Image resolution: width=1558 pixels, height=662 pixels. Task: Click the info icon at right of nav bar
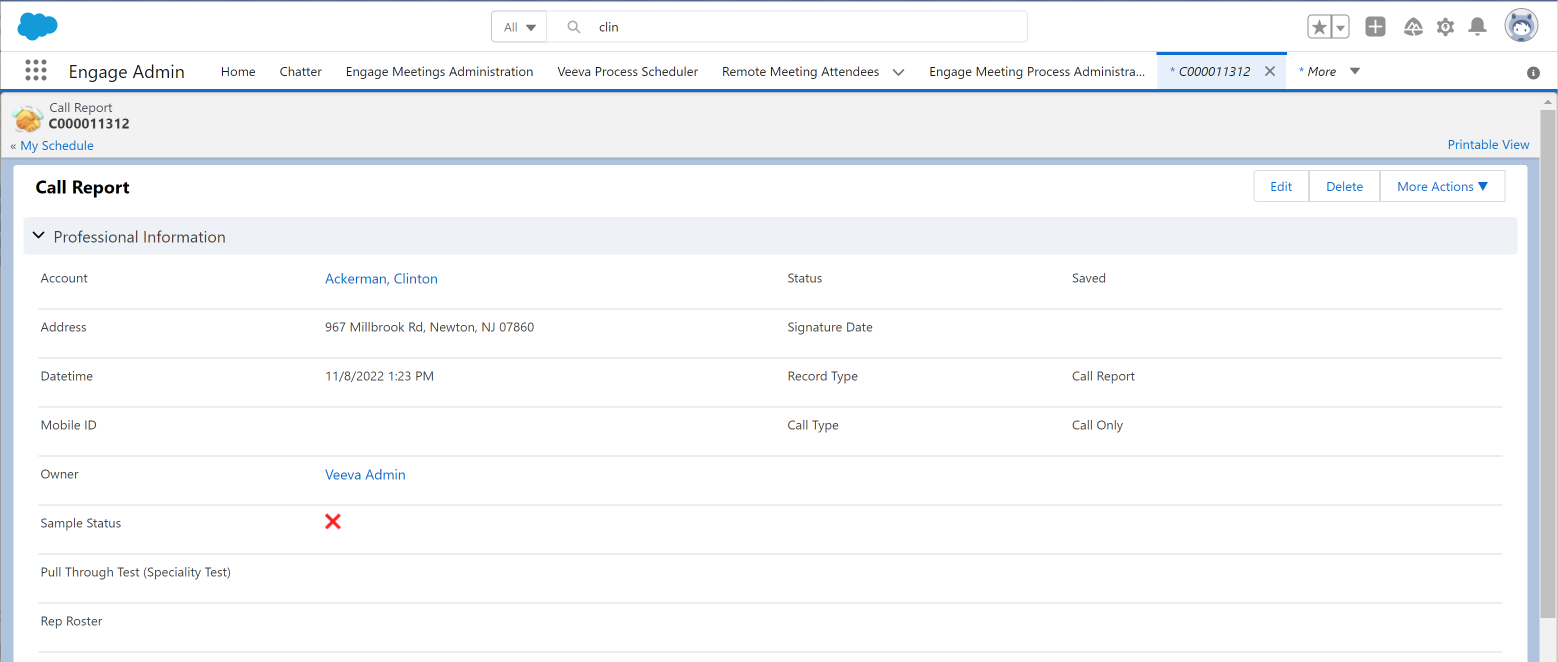[x=1533, y=73]
